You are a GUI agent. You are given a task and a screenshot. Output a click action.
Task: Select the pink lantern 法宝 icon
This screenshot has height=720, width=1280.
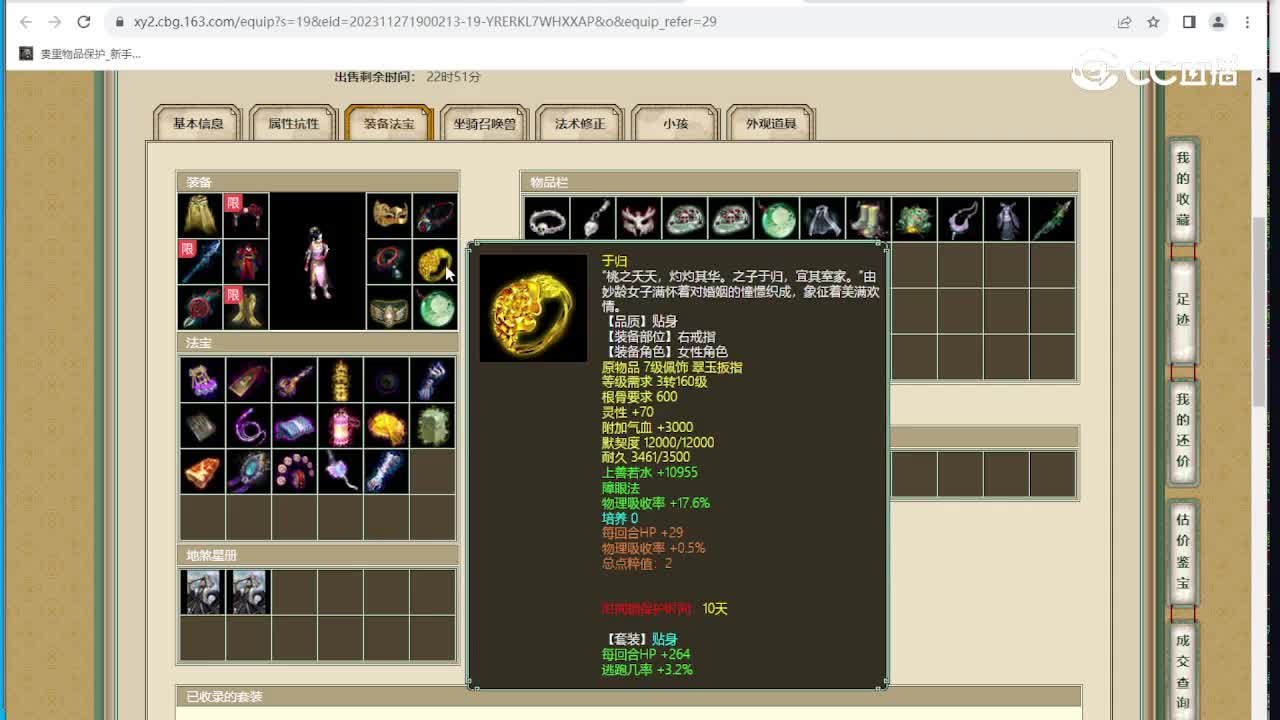coord(341,426)
